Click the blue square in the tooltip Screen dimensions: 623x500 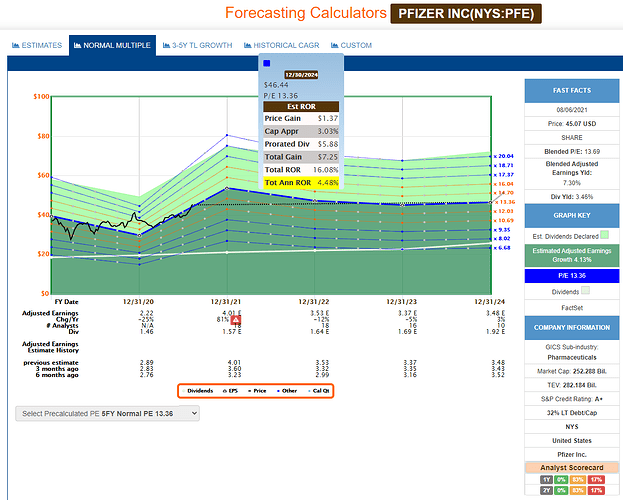click(x=267, y=63)
